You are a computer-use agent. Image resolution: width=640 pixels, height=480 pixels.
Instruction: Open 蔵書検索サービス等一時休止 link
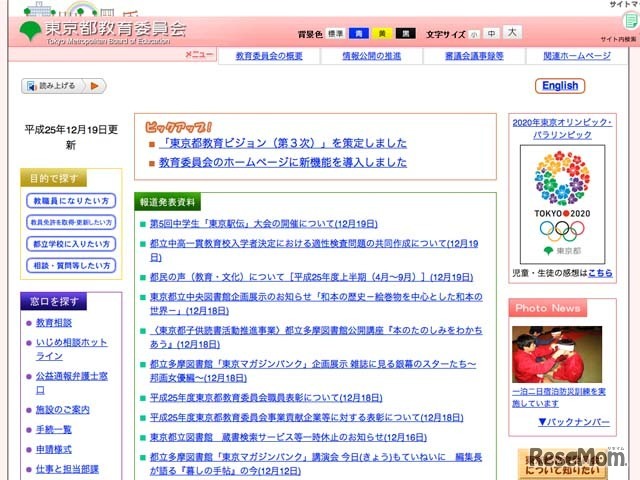pos(288,438)
